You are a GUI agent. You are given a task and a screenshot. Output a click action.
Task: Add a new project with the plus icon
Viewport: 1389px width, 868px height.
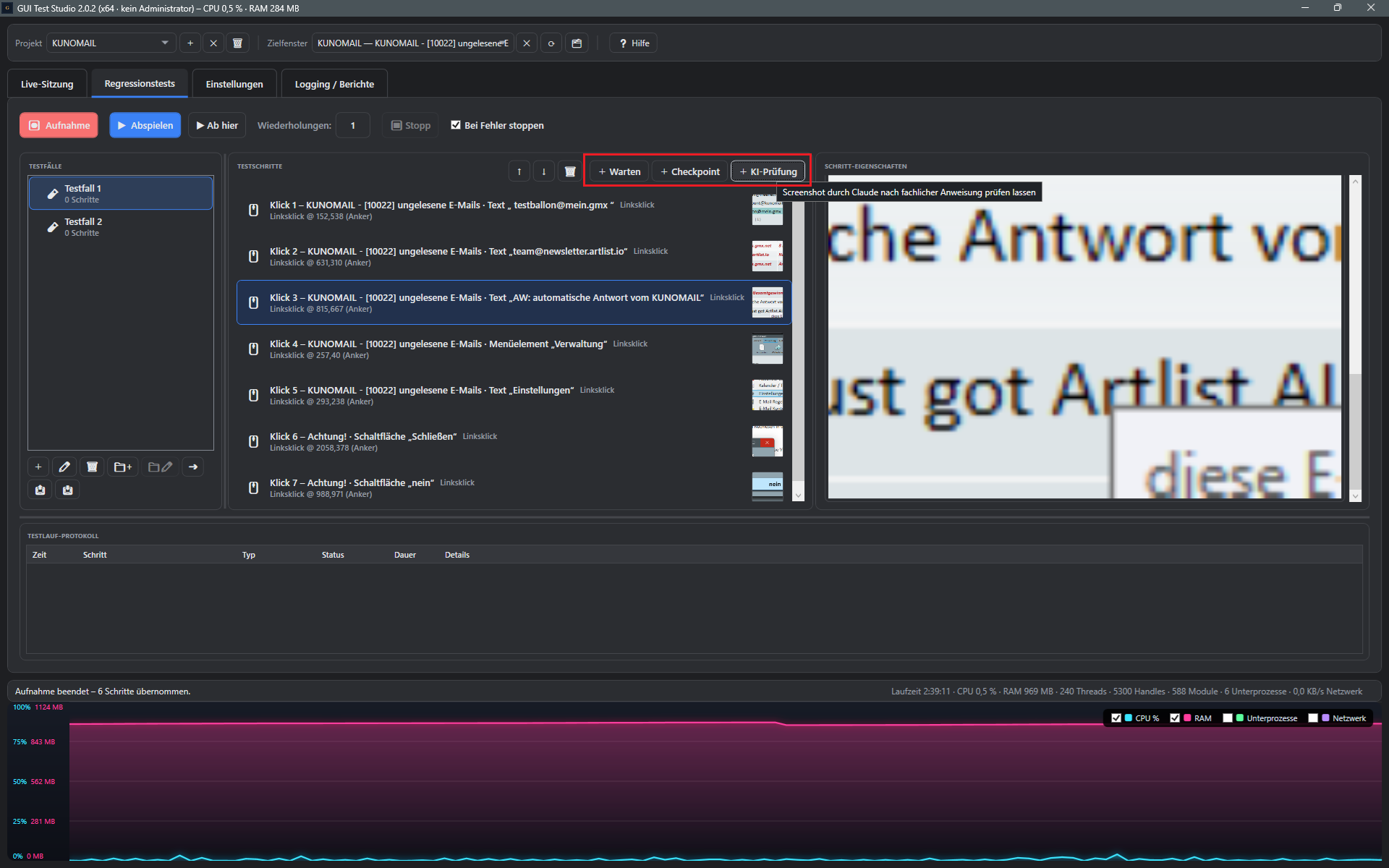tap(190, 43)
